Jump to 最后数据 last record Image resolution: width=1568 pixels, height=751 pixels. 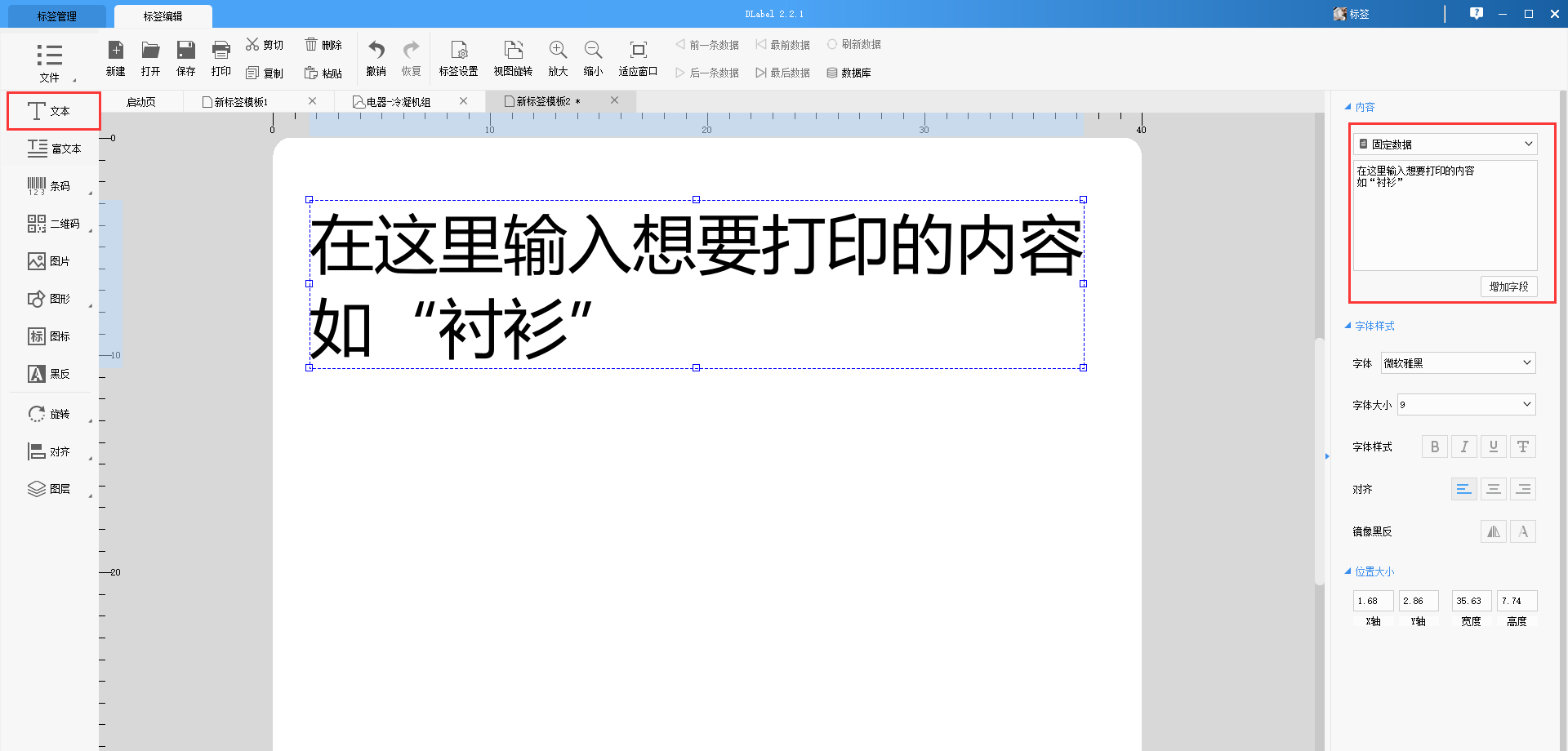click(782, 73)
